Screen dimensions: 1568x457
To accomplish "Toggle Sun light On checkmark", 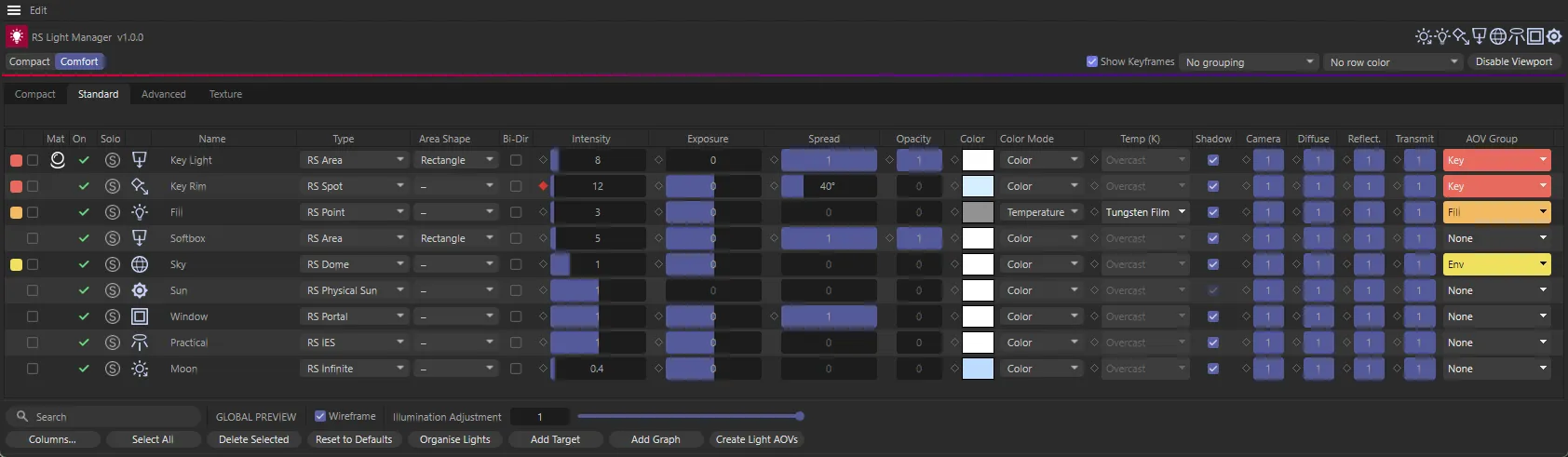I will point(84,290).
